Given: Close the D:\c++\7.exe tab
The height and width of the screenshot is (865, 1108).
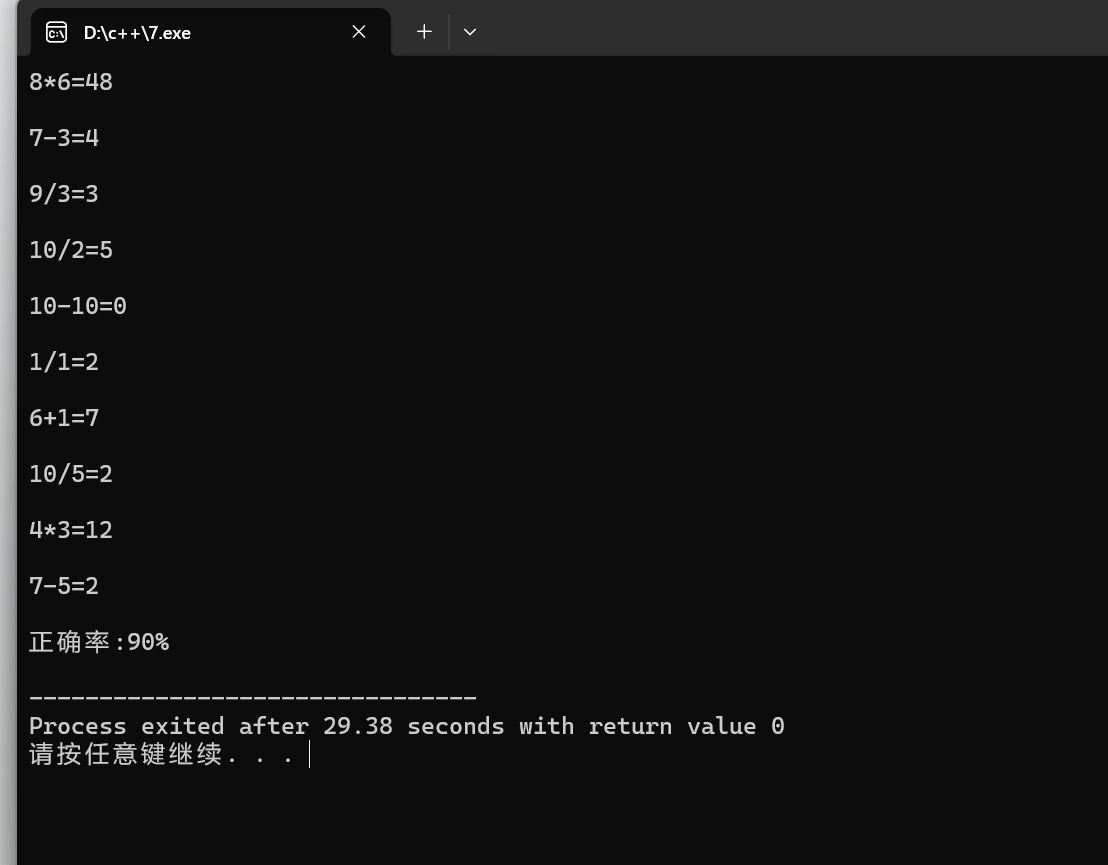Looking at the screenshot, I should click(359, 32).
